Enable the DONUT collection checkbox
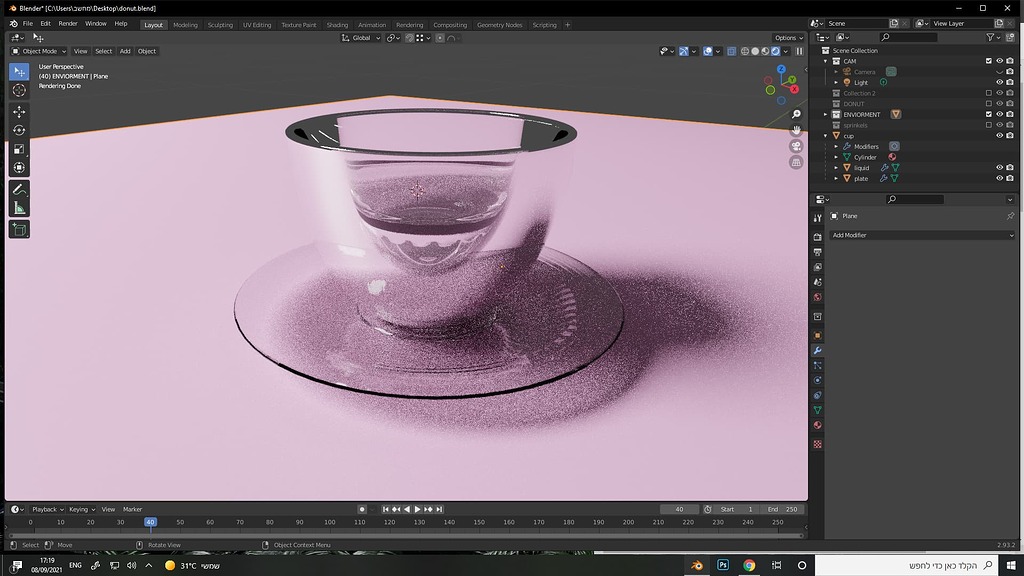The image size is (1024, 576). 989,103
